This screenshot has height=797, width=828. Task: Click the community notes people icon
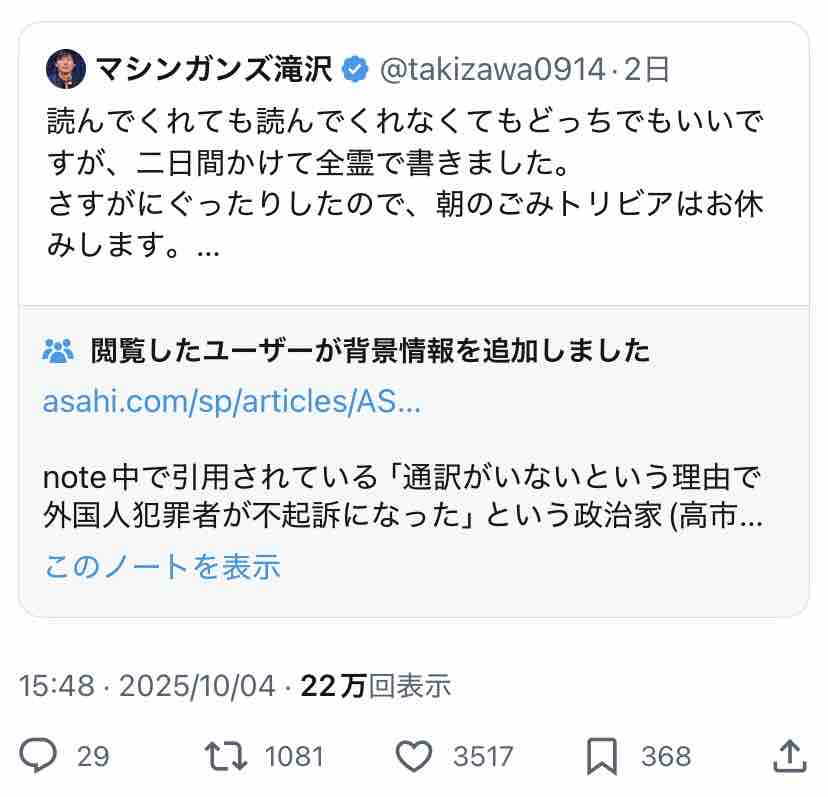pos(58,351)
